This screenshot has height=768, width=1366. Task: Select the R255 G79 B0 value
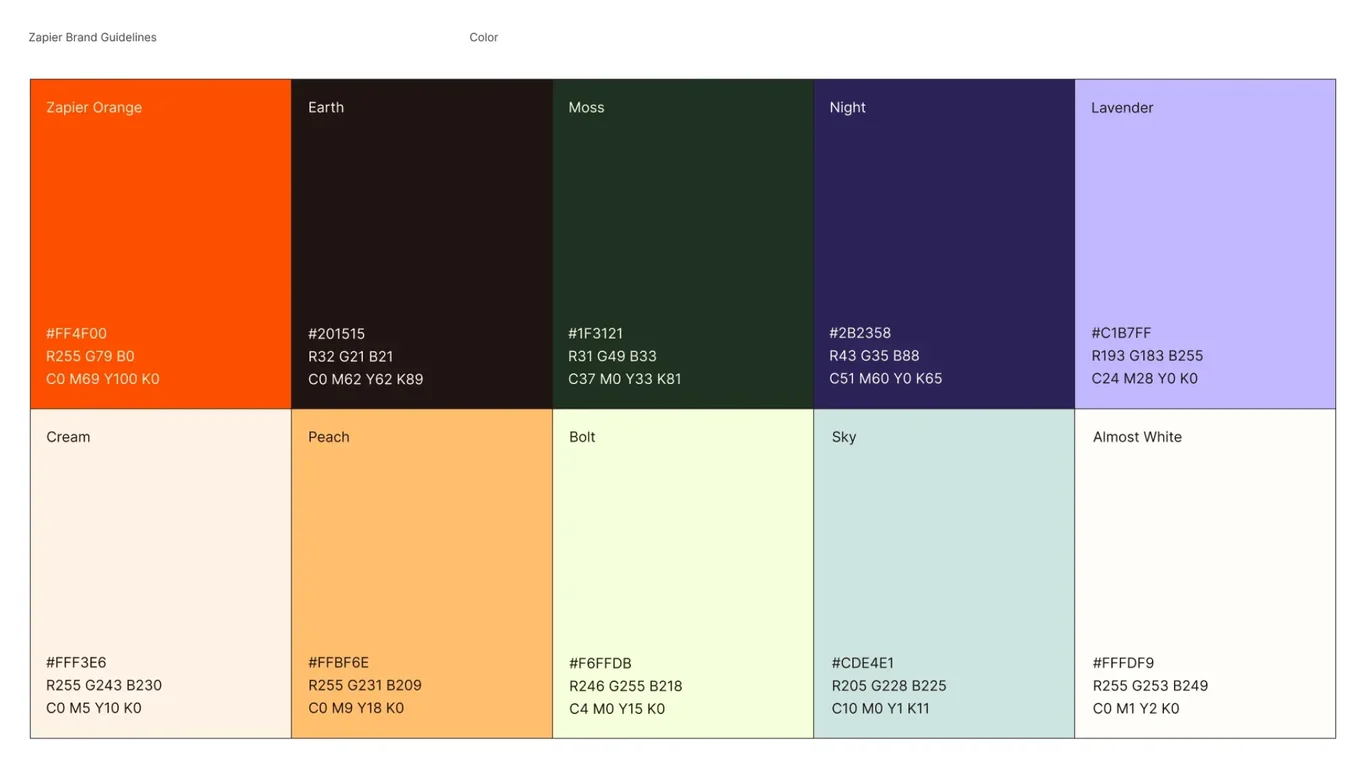tap(90, 356)
